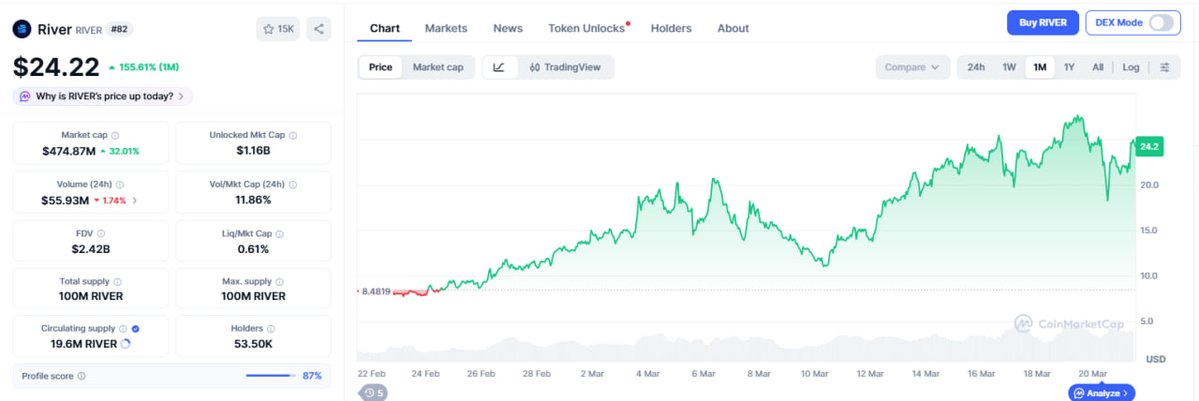Open chart events badge showing 5

(375, 393)
